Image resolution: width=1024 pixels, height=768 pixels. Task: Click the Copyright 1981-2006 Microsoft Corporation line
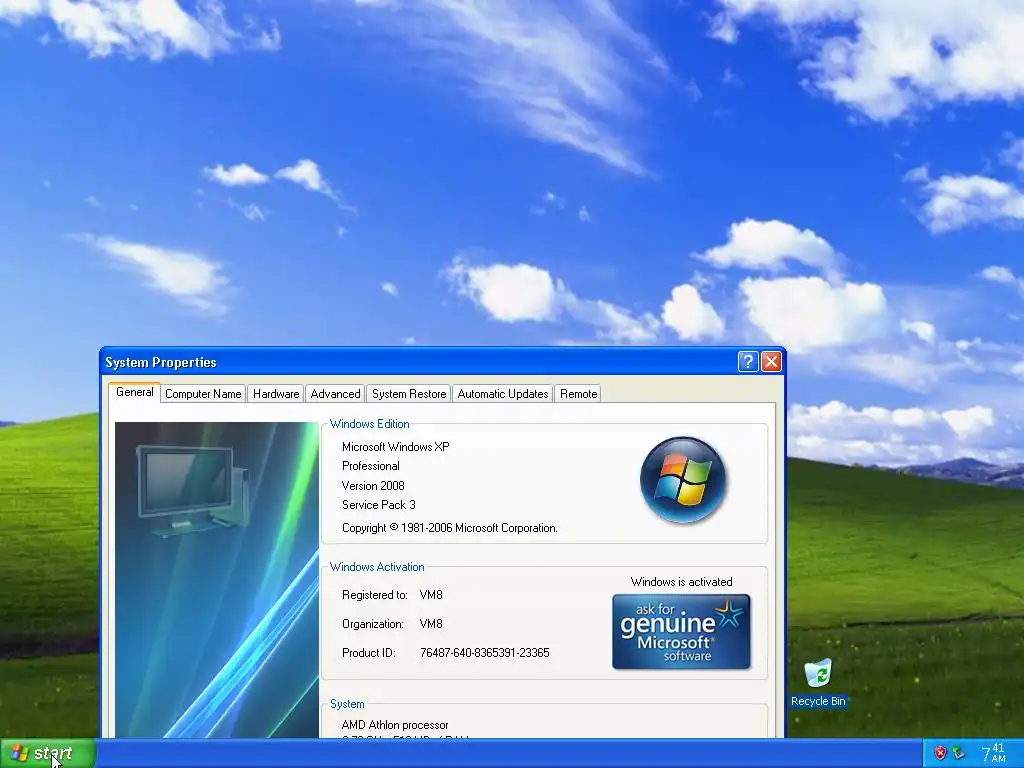pos(450,528)
